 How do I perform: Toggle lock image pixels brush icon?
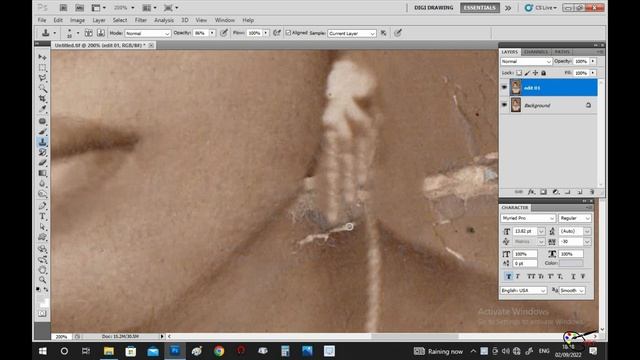pos(527,73)
